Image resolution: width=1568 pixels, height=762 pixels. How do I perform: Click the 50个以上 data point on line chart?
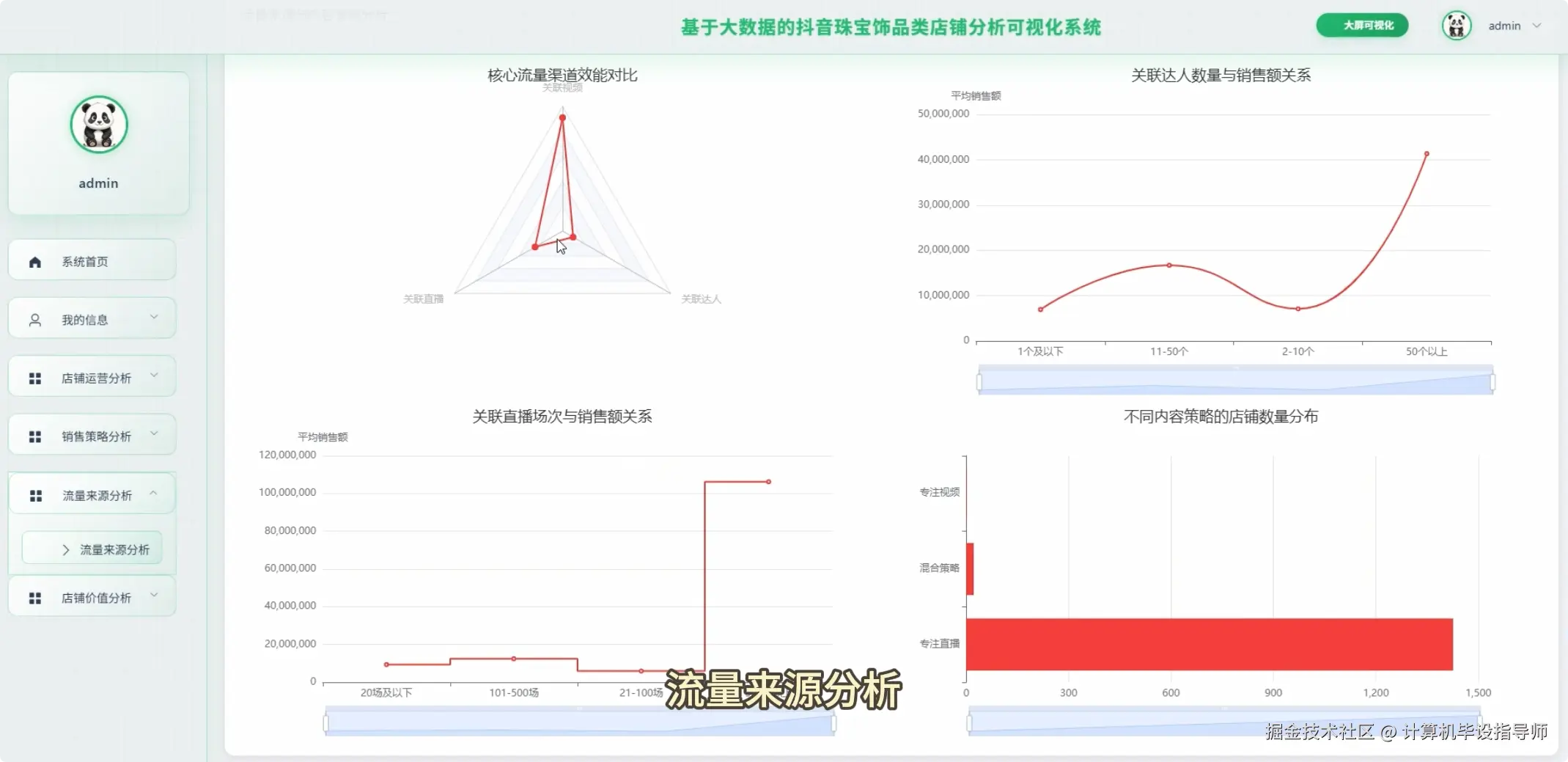pyautogui.click(x=1427, y=154)
